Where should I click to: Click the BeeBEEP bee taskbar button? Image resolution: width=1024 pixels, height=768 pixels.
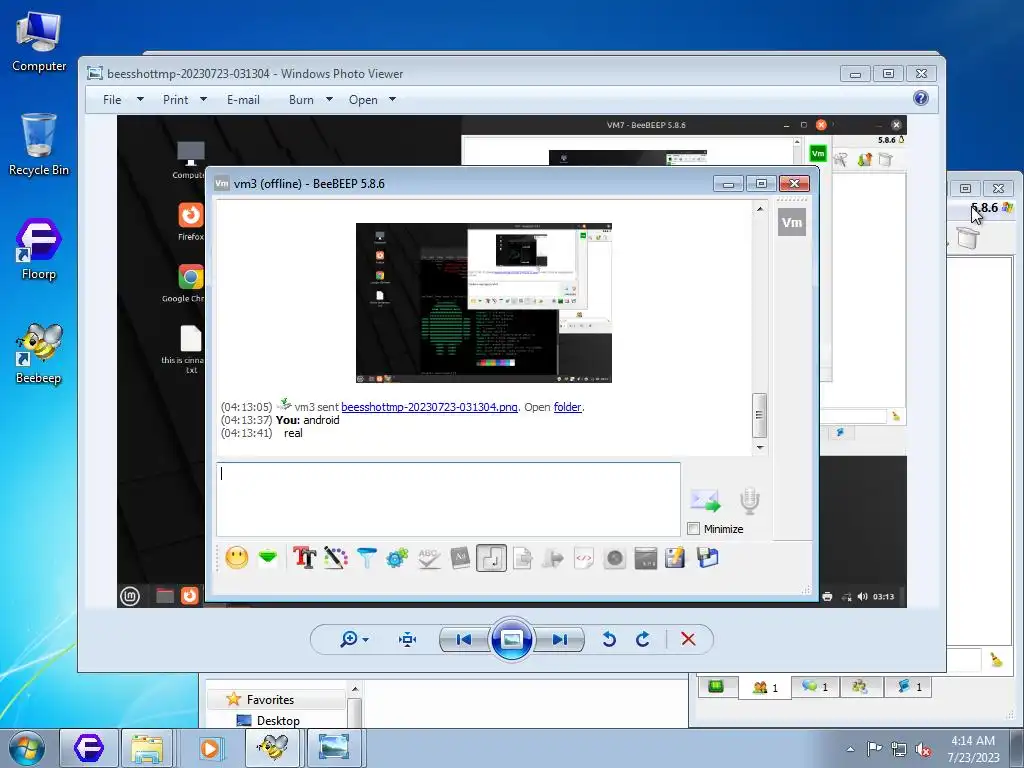coord(273,748)
